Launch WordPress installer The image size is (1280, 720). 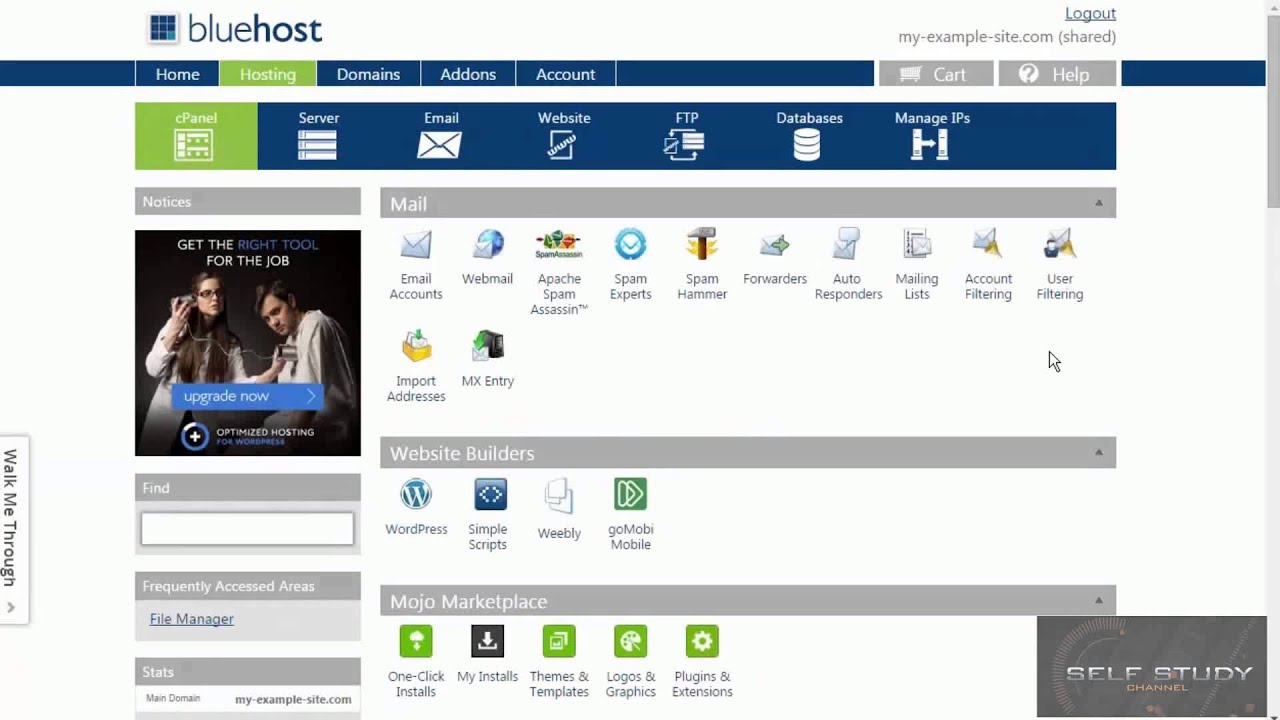416,508
